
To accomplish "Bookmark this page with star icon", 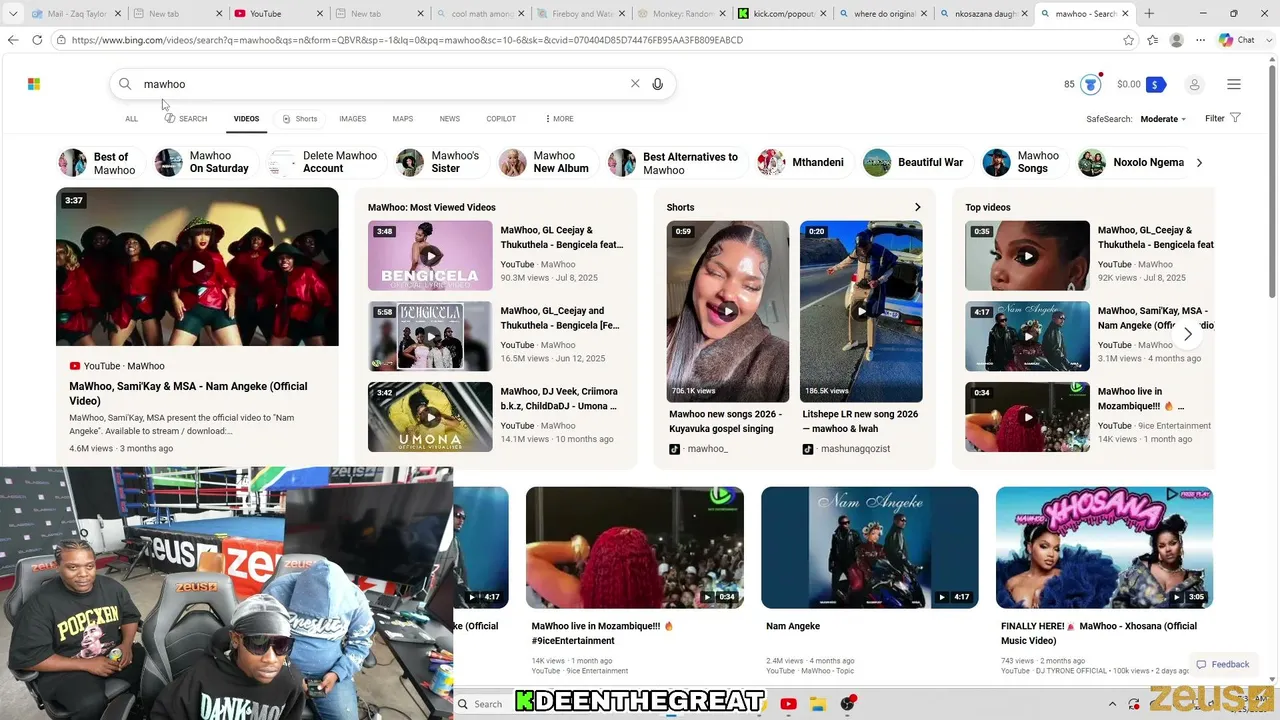I will (1129, 40).
